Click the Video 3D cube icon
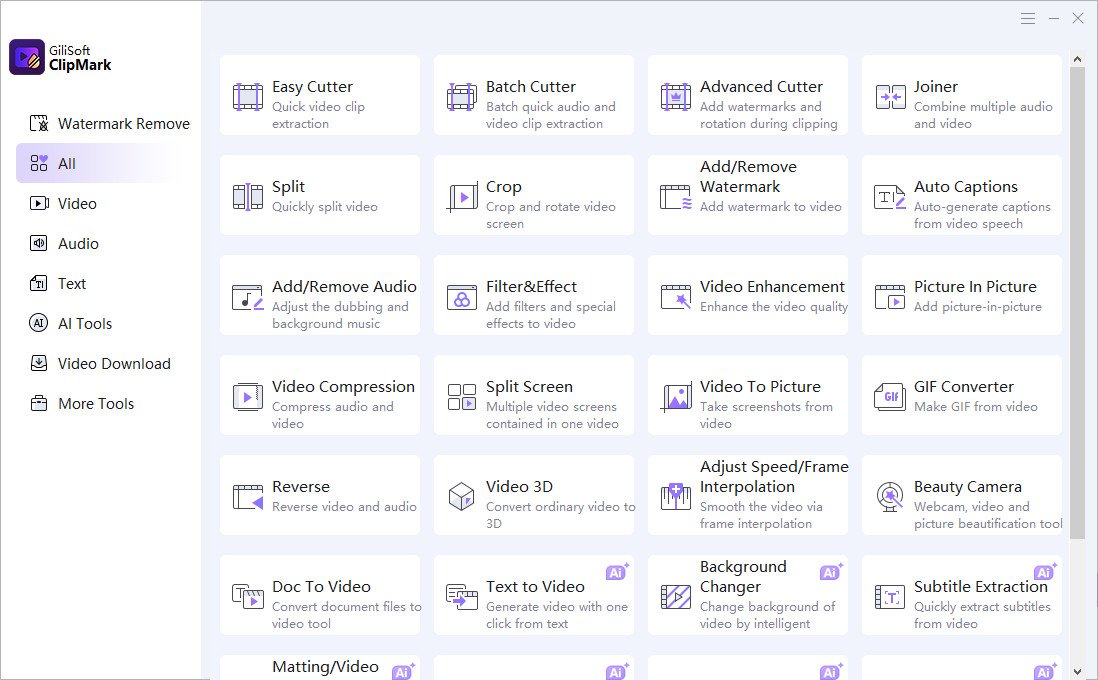The height and width of the screenshot is (680, 1098). tap(462, 496)
